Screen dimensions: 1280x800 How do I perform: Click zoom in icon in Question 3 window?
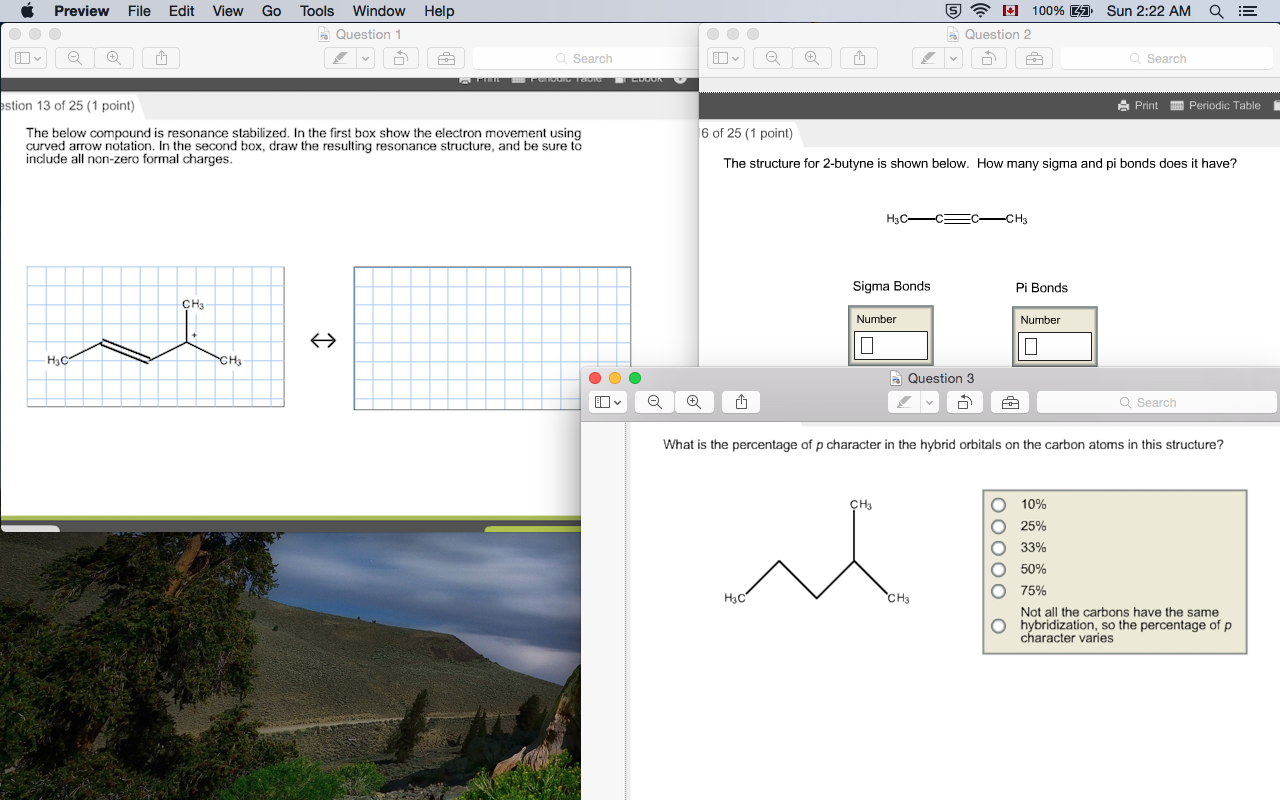point(694,402)
